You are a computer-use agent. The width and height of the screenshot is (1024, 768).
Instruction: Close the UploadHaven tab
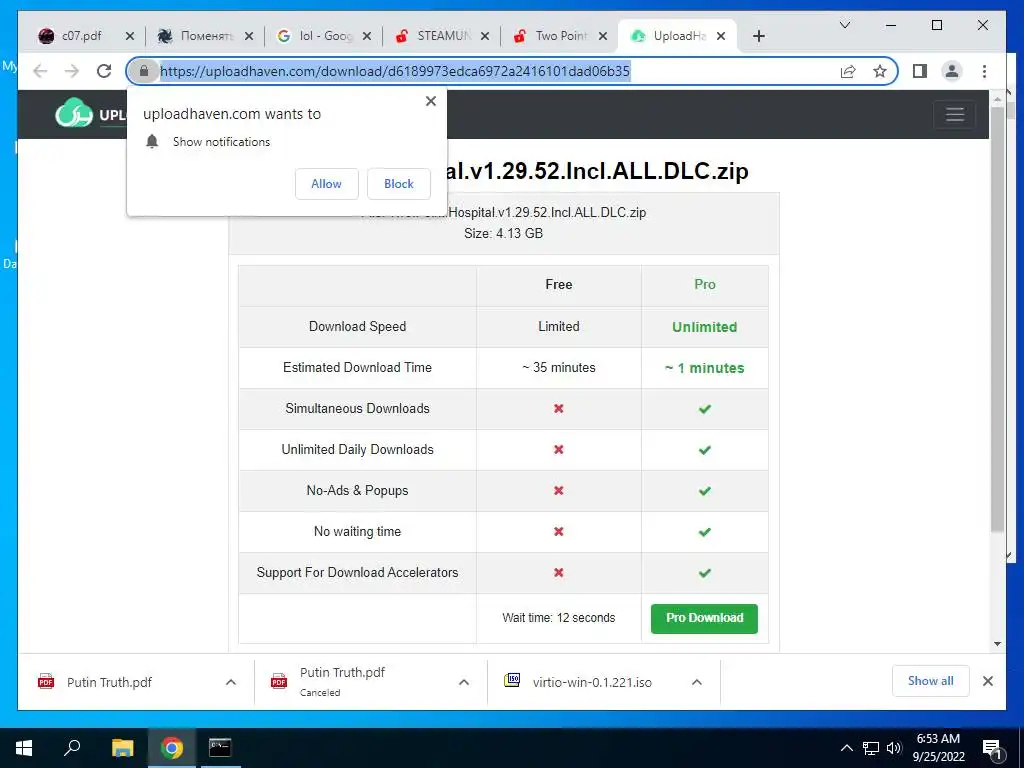coord(721,36)
